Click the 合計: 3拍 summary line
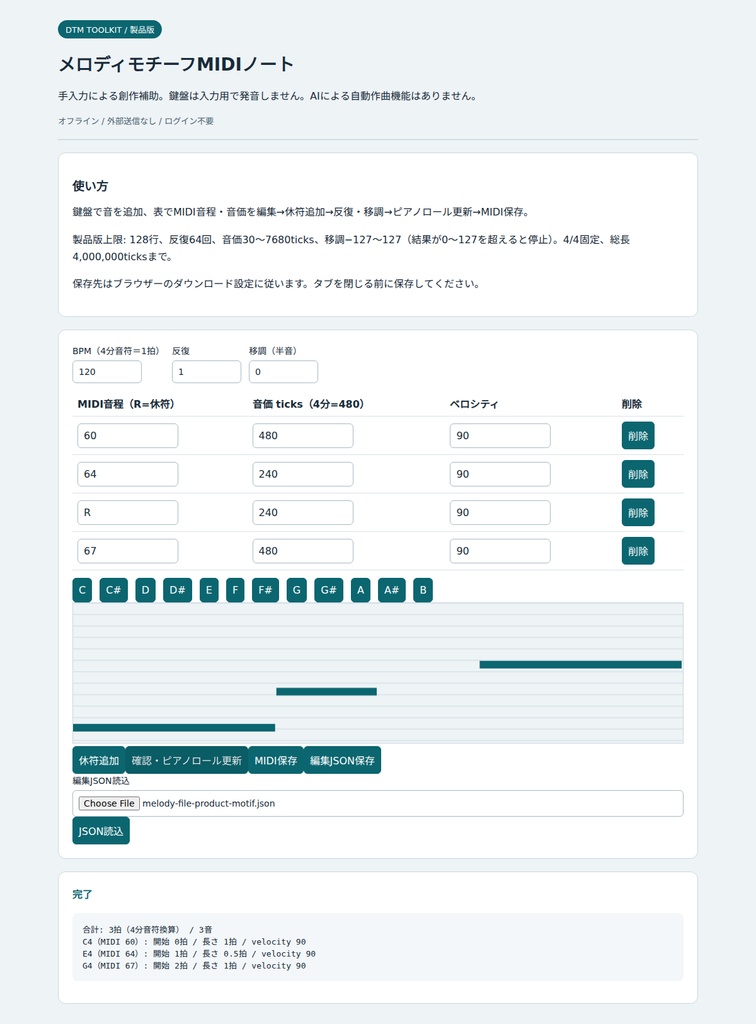This screenshot has width=756, height=1024. tap(148, 929)
